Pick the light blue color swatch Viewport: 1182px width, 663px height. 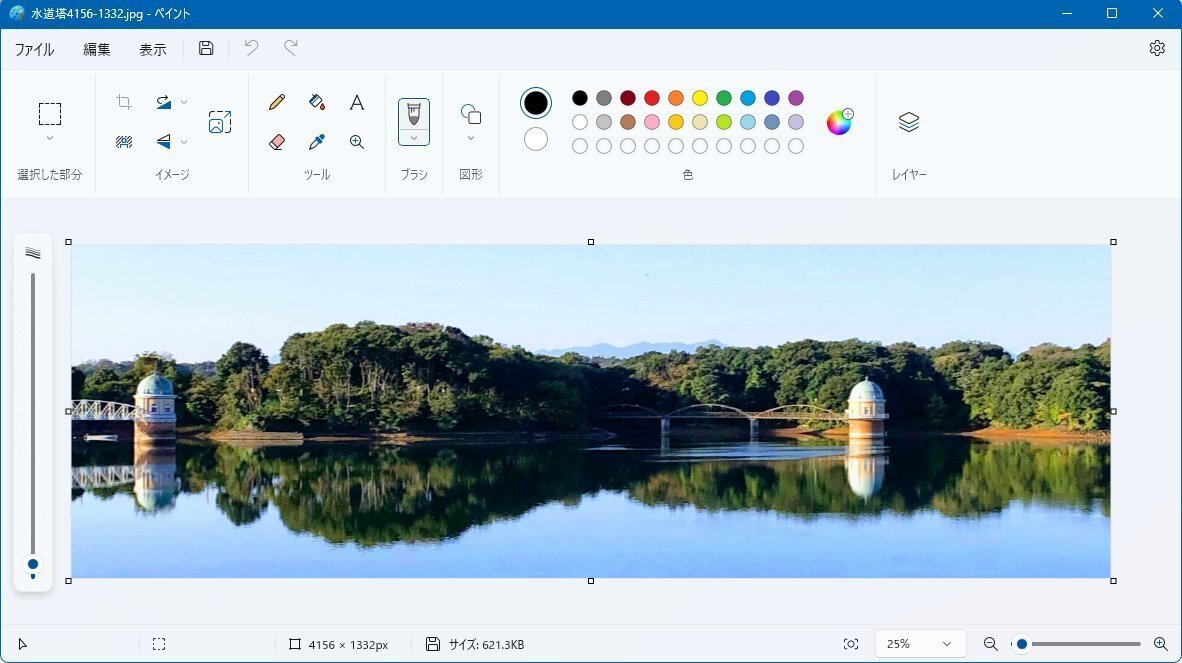click(748, 122)
